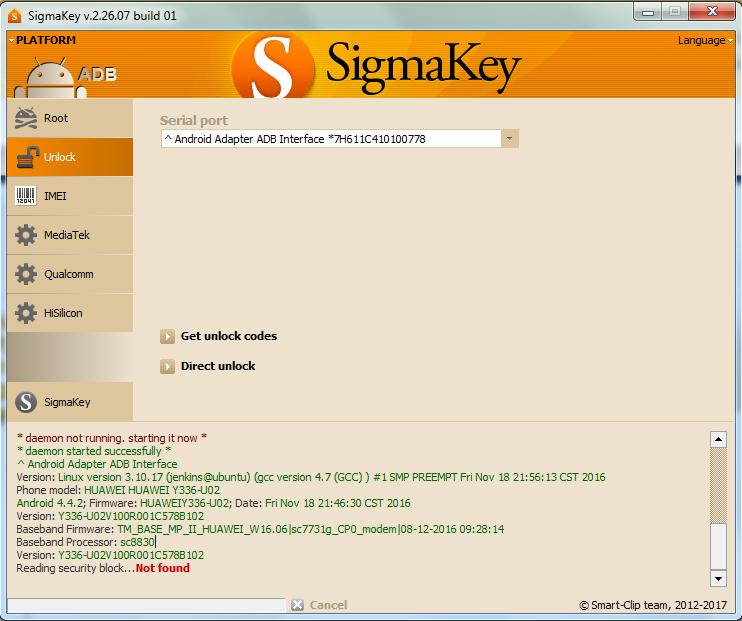
Task: Click the log scrollbar thumb
Action: [718, 546]
